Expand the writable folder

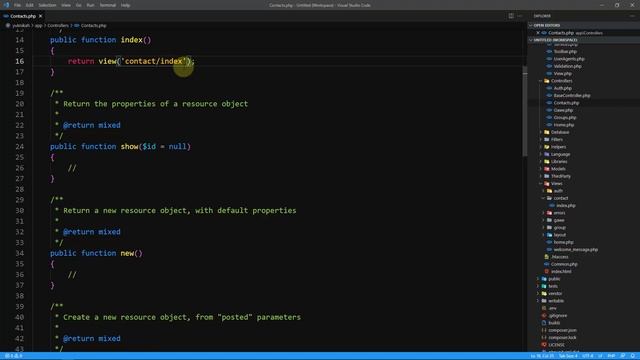pos(556,301)
